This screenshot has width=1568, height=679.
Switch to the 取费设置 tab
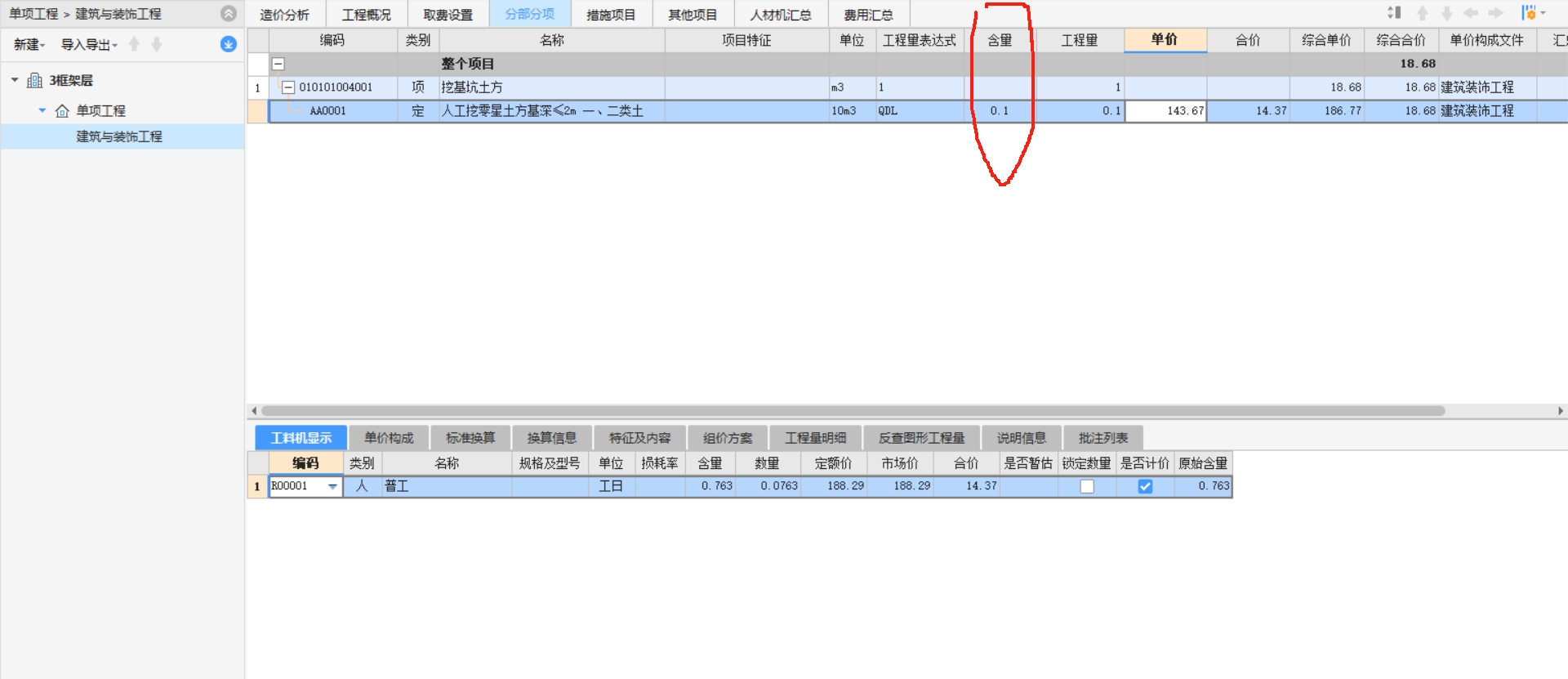click(x=448, y=15)
